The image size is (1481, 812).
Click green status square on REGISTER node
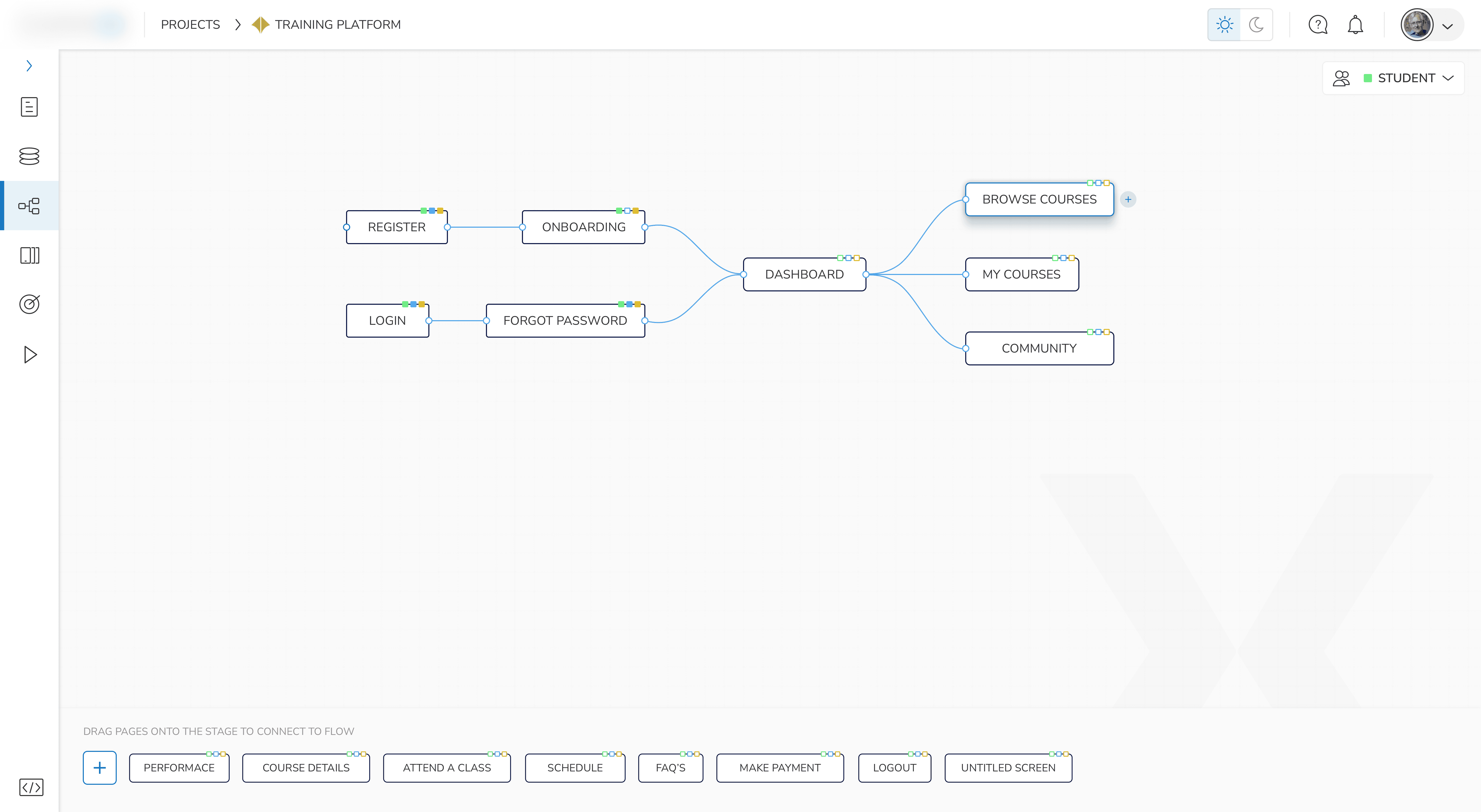[424, 210]
